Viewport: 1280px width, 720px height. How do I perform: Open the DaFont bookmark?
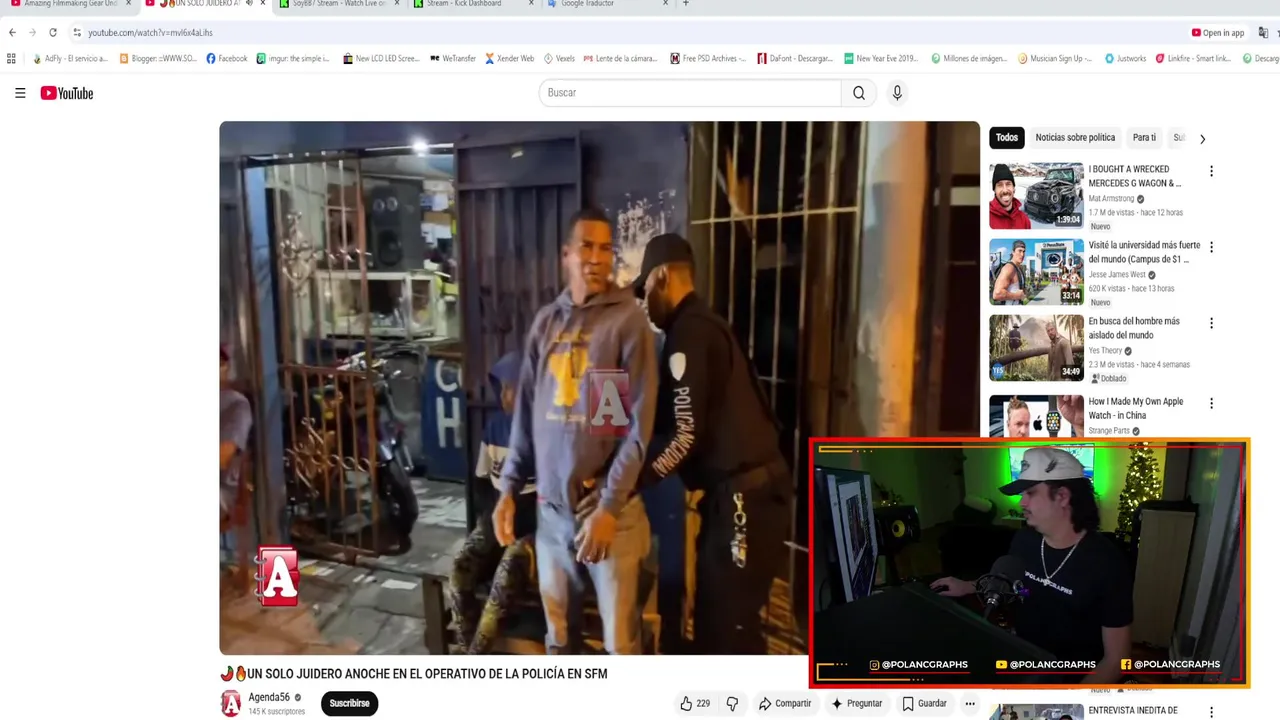tap(795, 58)
